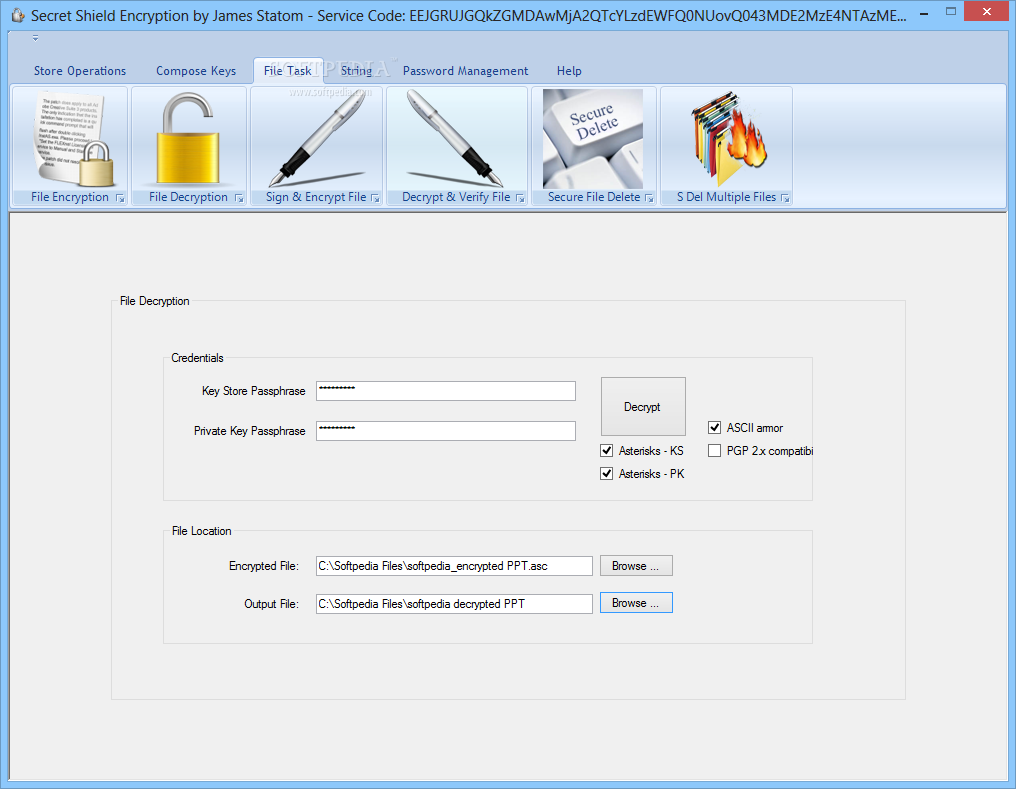Viewport: 1016px width, 789px height.
Task: Focus the Private Key Passphrase field
Action: 446,431
